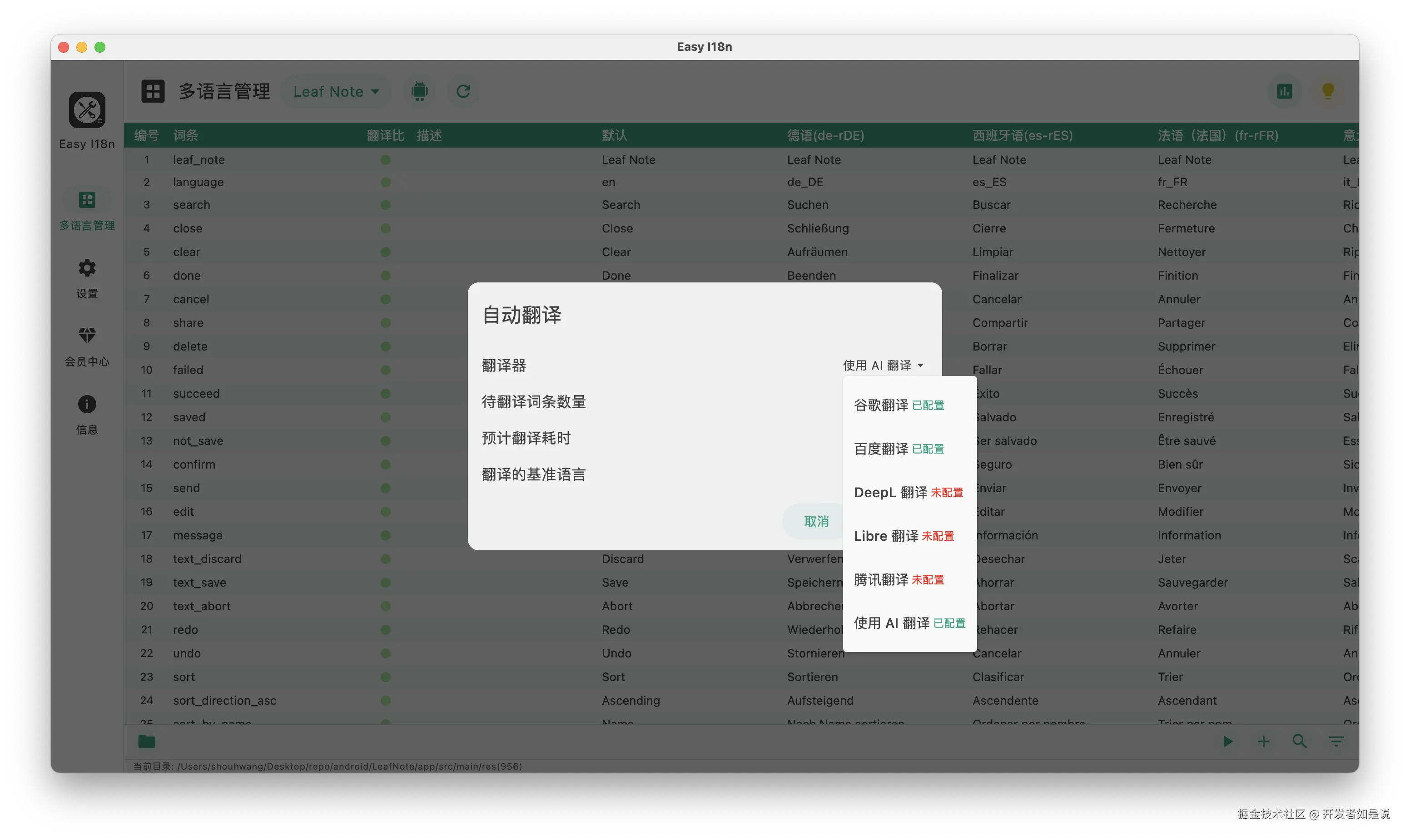1410x840 pixels.
Task: Expand the Leaf Note module dropdown
Action: click(336, 91)
